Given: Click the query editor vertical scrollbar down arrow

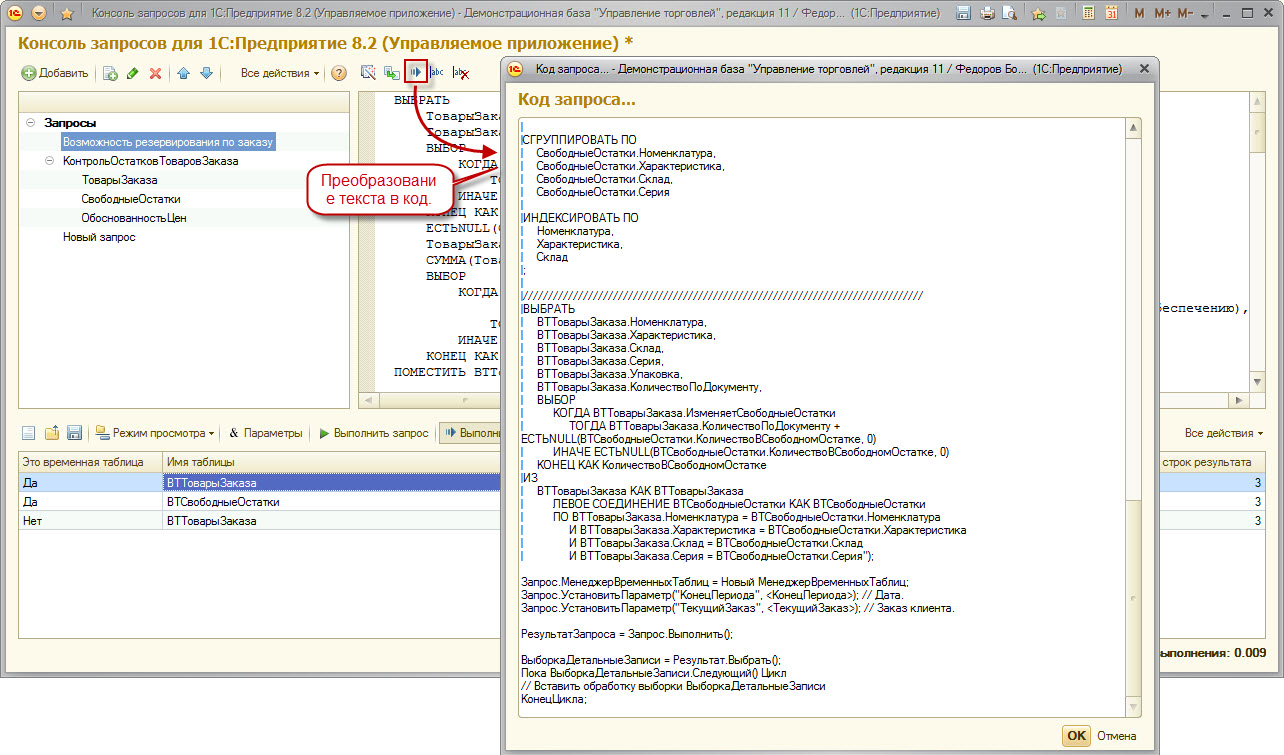Looking at the screenshot, I should [x=1258, y=384].
